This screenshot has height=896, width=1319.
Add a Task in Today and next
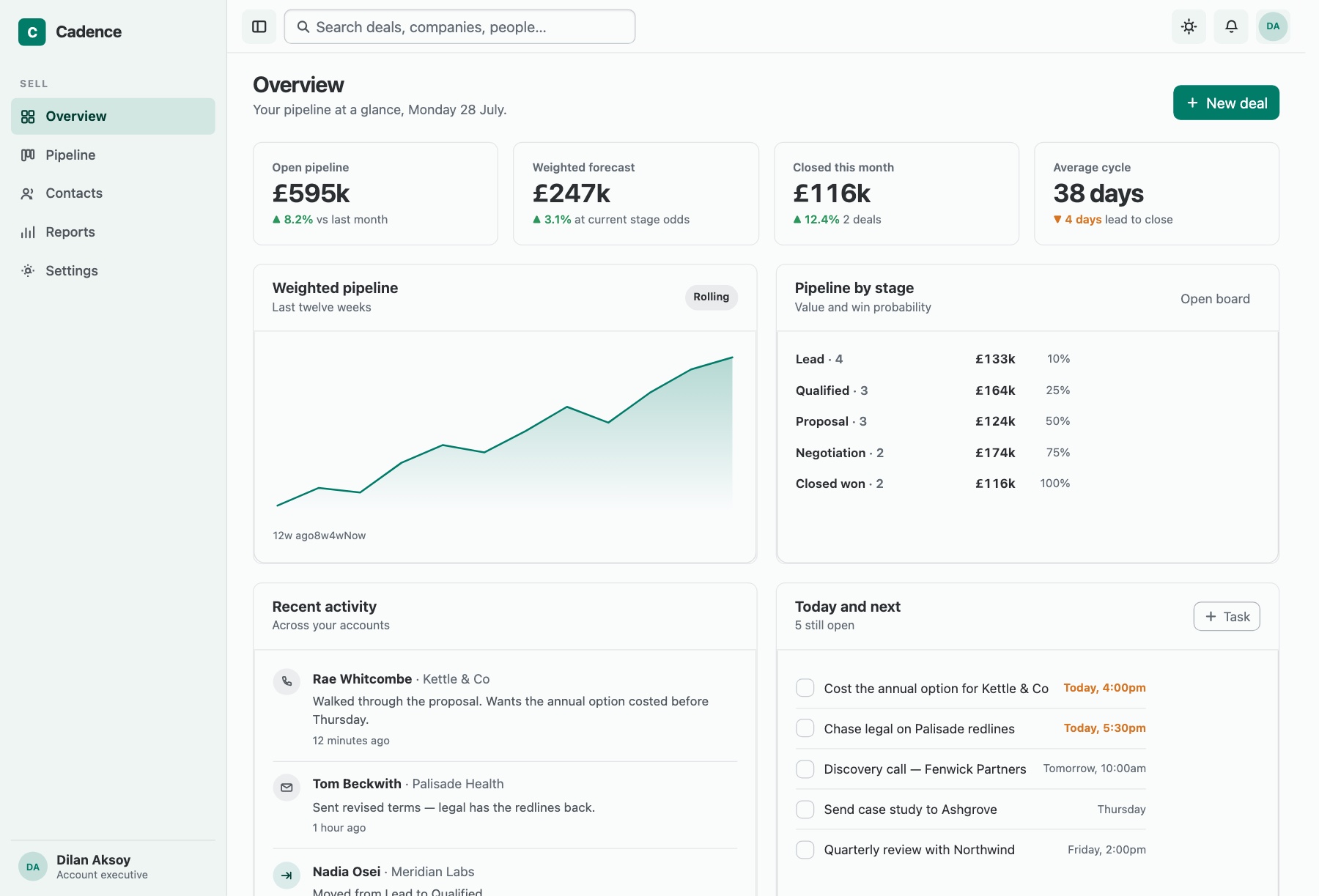1227,617
